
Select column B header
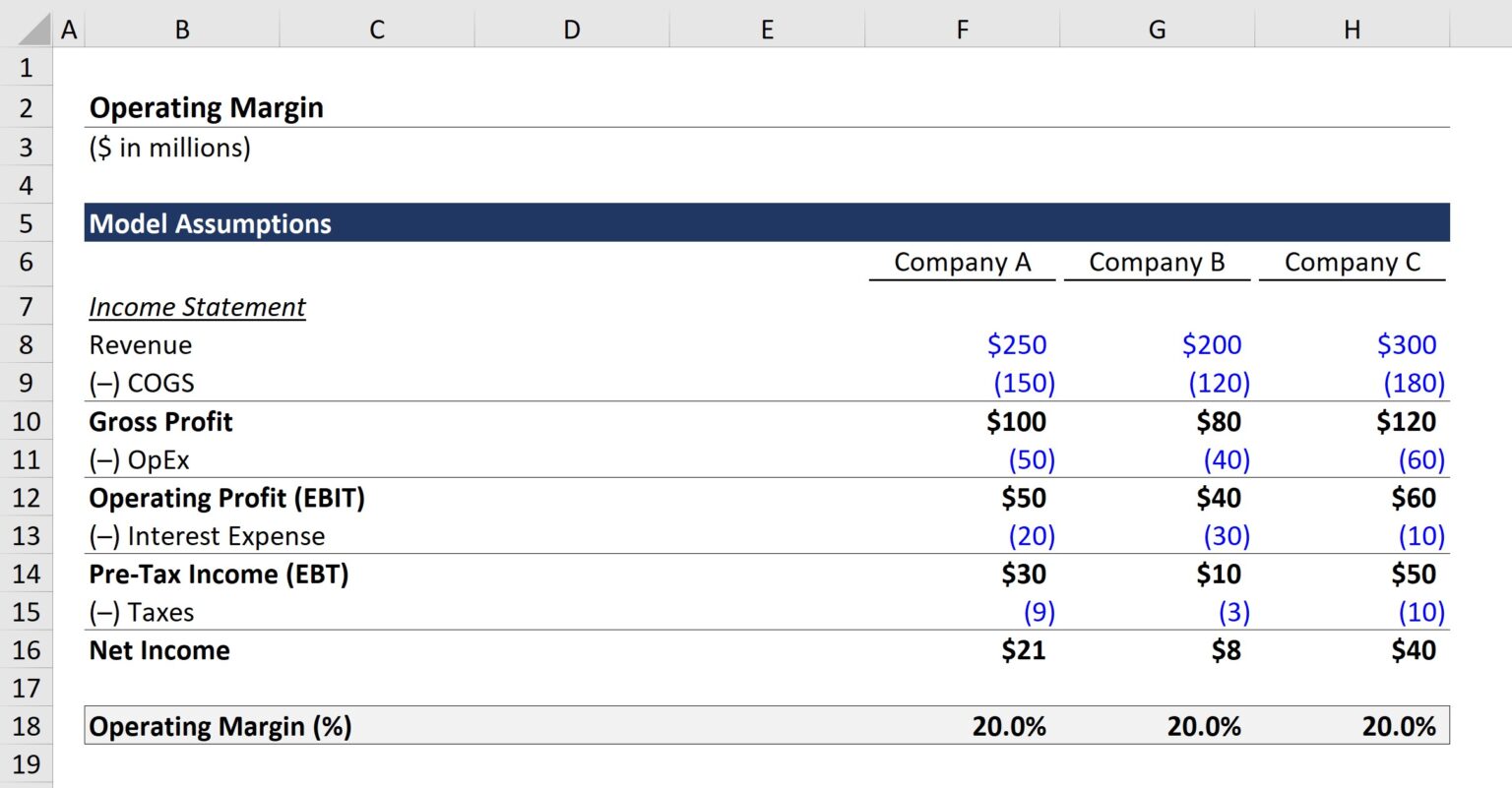coord(182,29)
